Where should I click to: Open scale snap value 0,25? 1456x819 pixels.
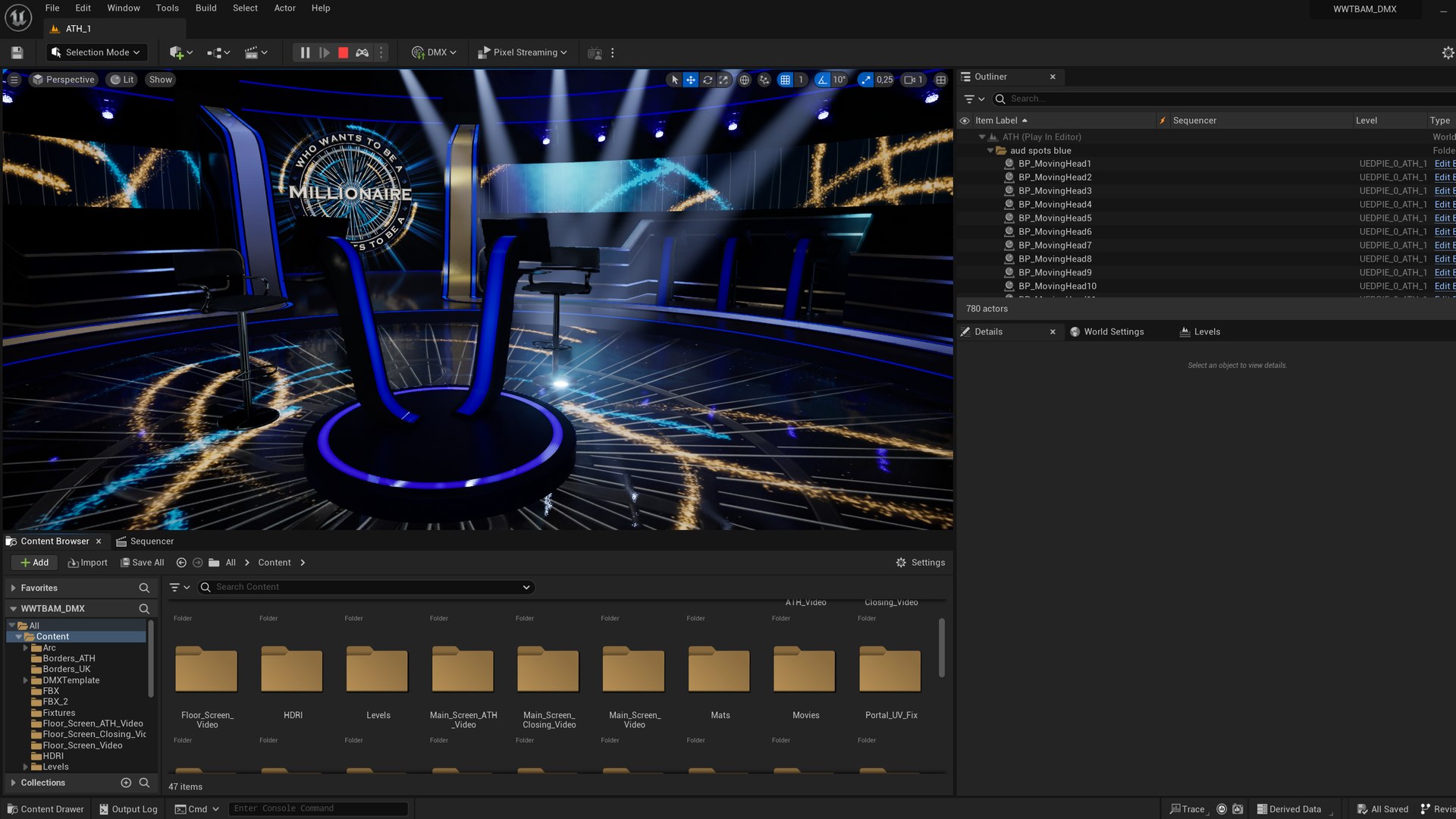coord(884,80)
